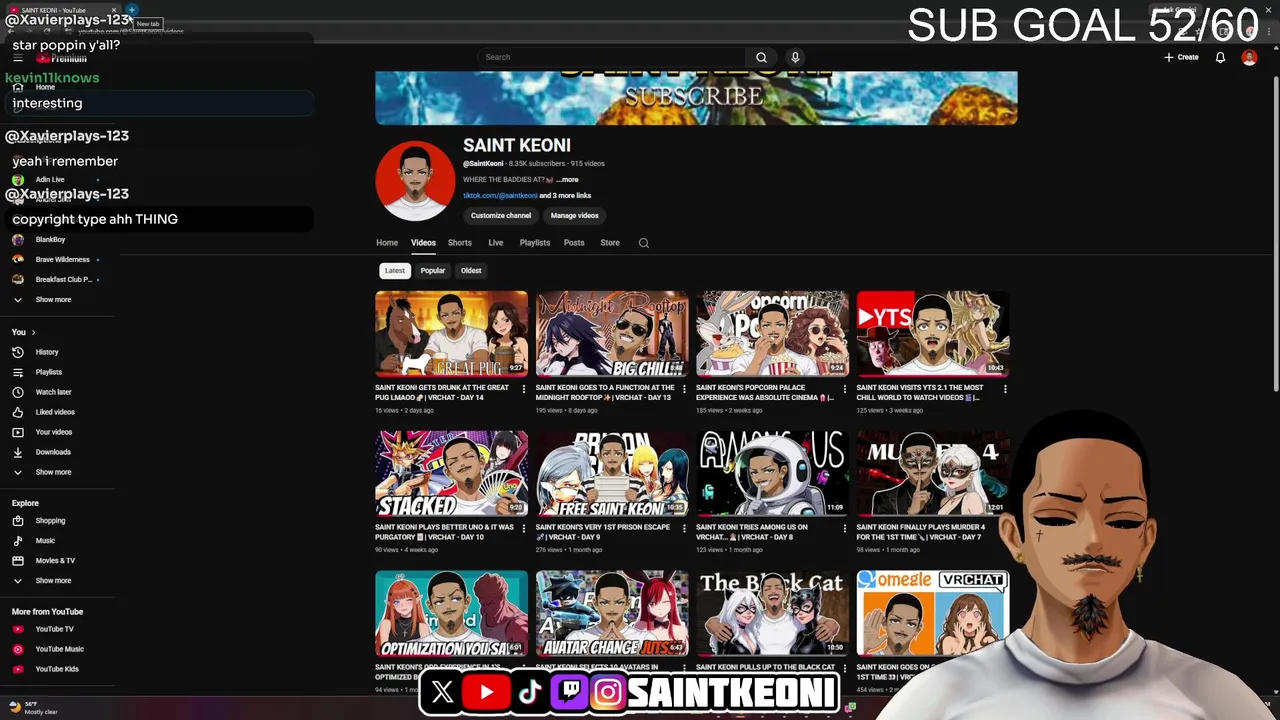Expand channel description with ...more
The height and width of the screenshot is (720, 1280).
567,180
